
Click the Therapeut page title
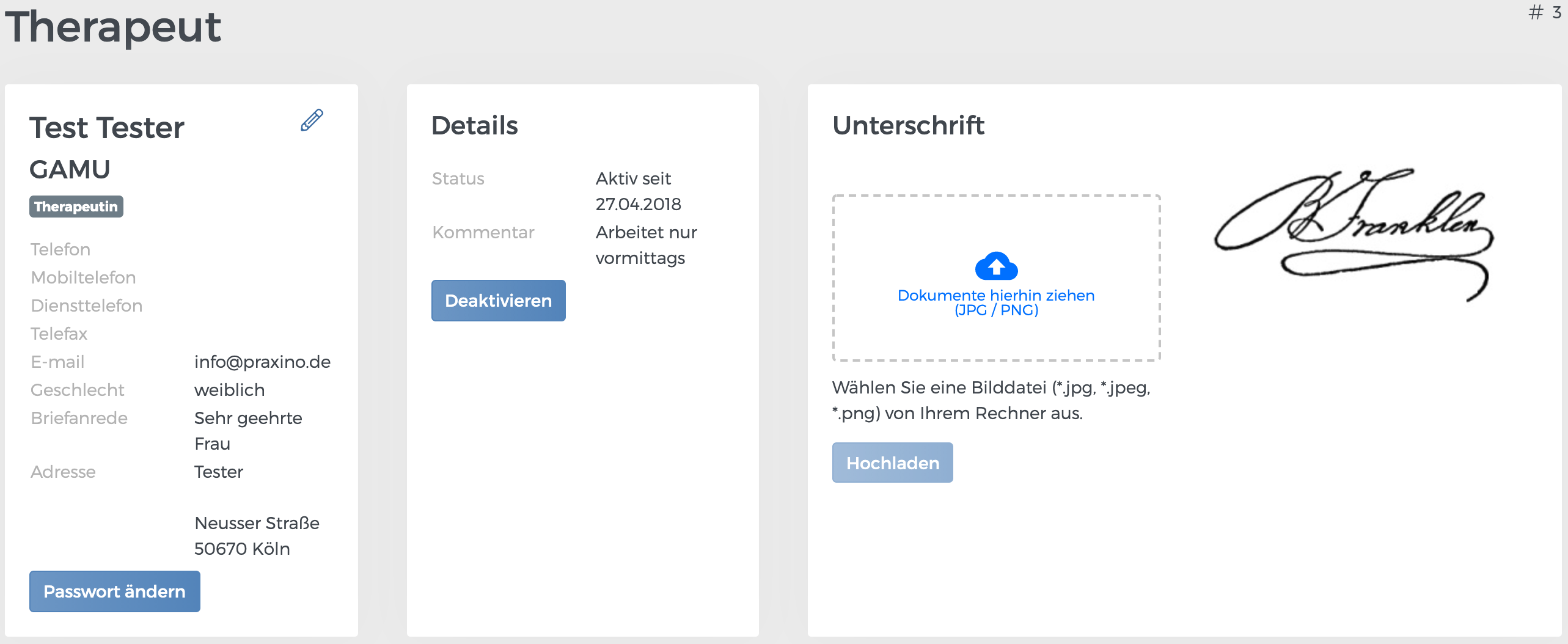click(113, 27)
